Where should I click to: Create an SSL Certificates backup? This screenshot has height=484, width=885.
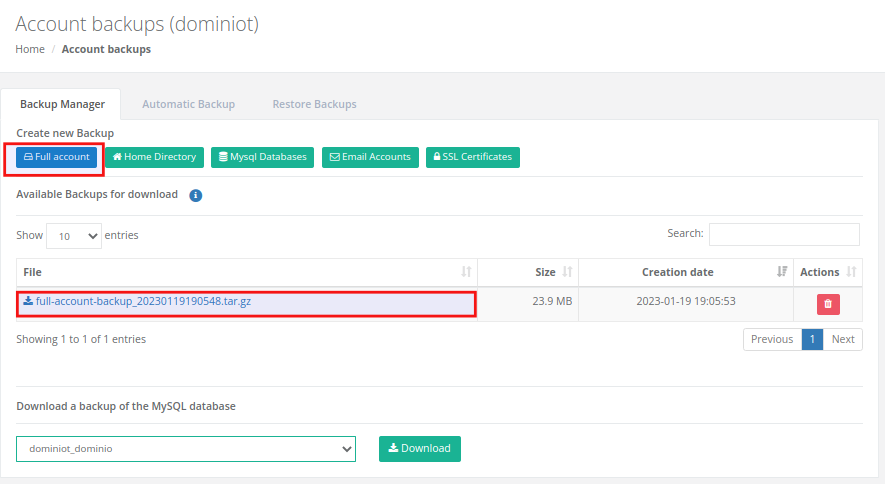coord(473,157)
